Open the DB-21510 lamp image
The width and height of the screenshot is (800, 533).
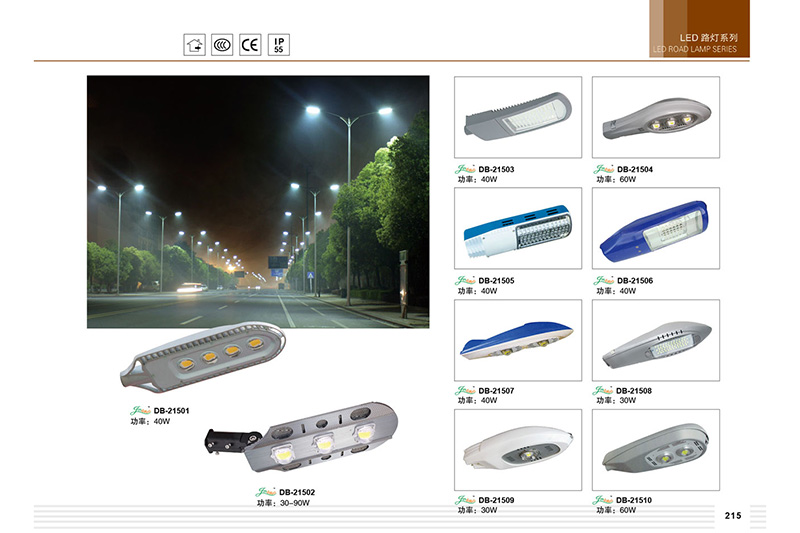[x=656, y=450]
